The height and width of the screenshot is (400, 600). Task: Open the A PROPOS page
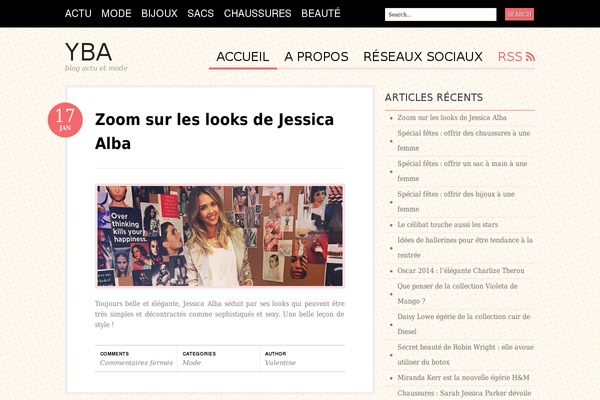click(x=316, y=57)
